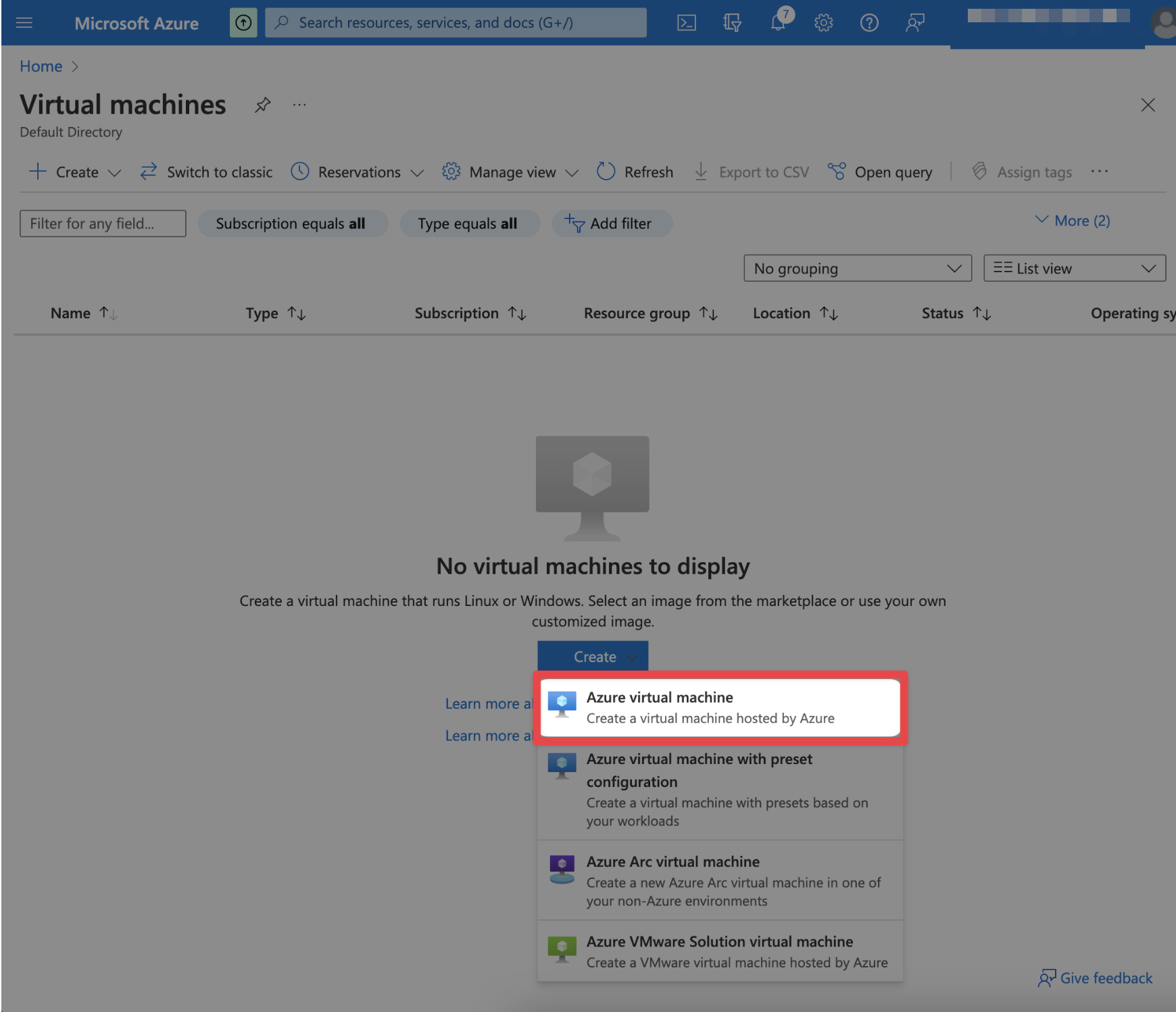Open portal settings gear
The width and height of the screenshot is (1176, 1012).
click(x=823, y=23)
